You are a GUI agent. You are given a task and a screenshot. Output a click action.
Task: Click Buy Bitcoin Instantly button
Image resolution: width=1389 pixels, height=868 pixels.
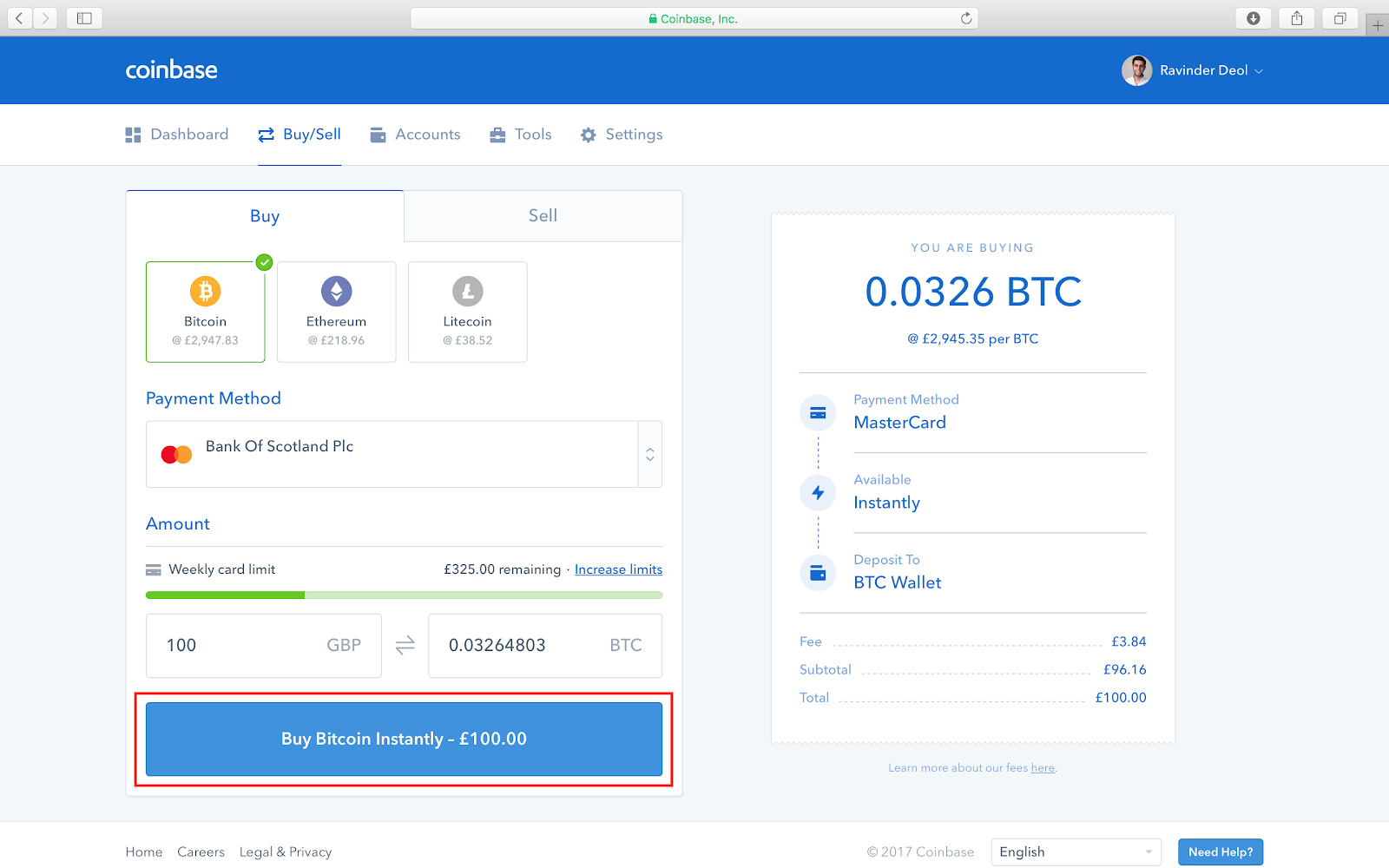[x=404, y=739]
